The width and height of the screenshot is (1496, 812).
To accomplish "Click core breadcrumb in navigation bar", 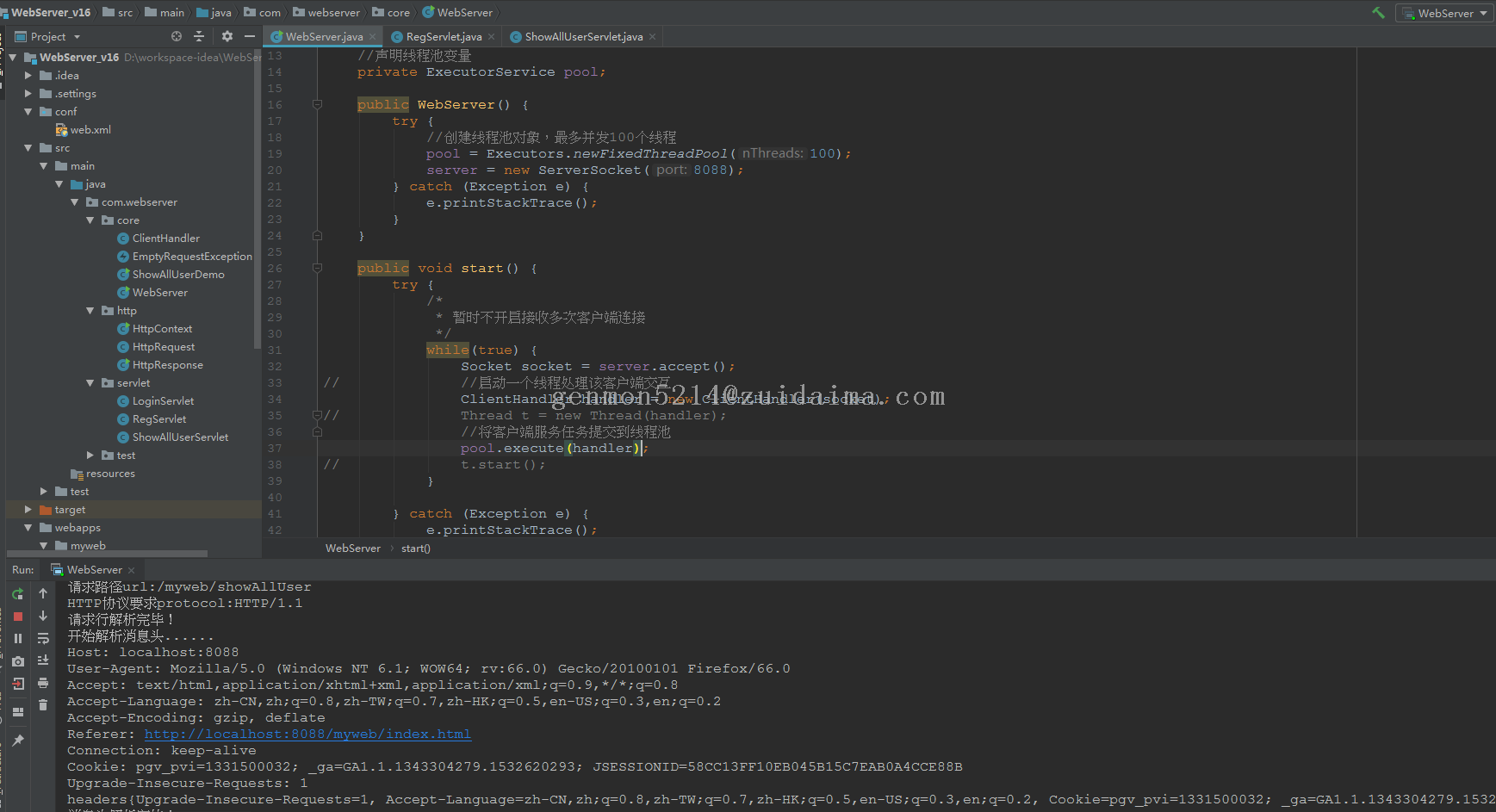I will click(x=391, y=13).
